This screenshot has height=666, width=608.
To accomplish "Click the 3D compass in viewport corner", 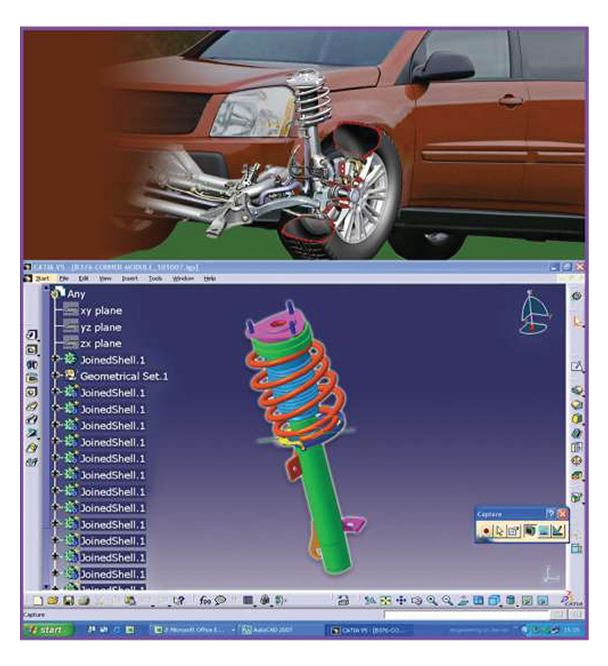I will [535, 312].
